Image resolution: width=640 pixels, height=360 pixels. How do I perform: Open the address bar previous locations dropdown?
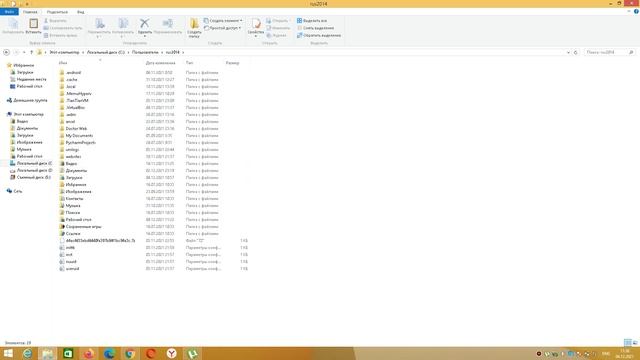pos(568,52)
